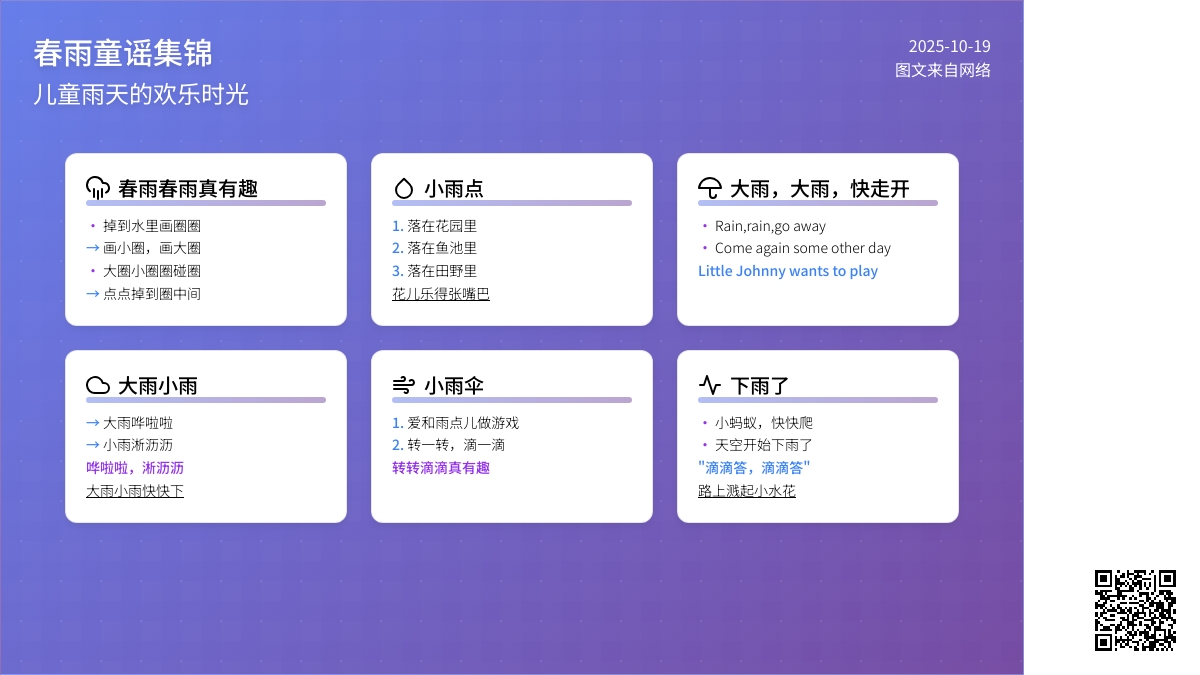Screen dimensions: 1200x675
Task: Click the arrow item 大雨哗啦啦
Action: click(138, 423)
